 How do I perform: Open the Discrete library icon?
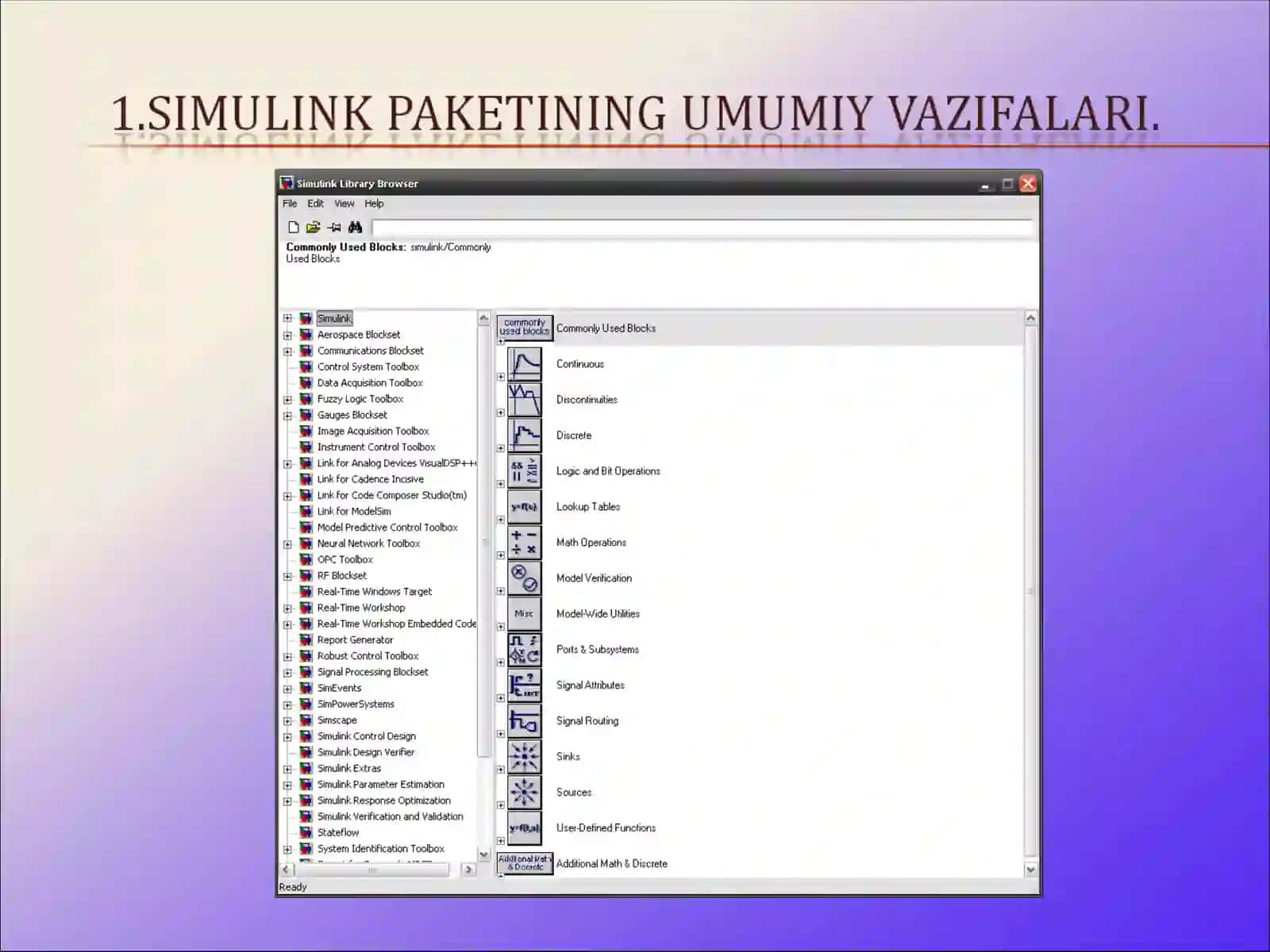click(525, 436)
